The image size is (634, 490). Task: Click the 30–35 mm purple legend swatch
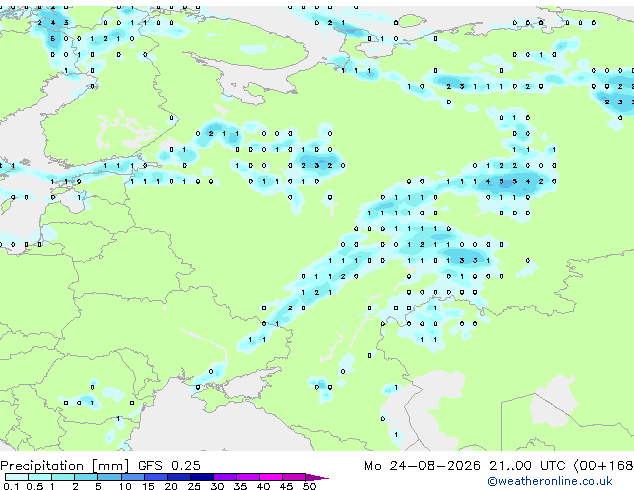click(225, 477)
